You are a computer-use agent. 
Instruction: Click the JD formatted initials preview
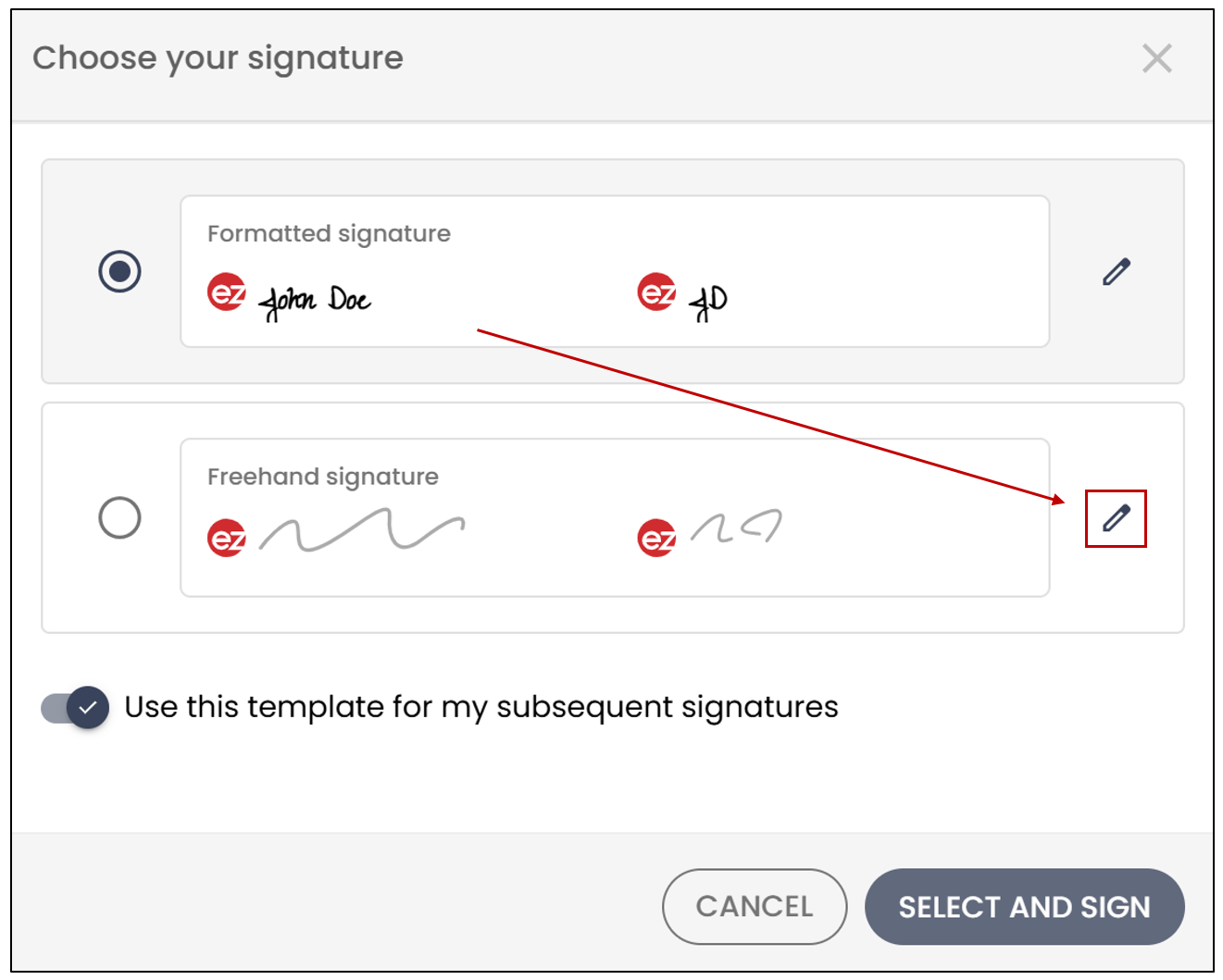tap(708, 301)
